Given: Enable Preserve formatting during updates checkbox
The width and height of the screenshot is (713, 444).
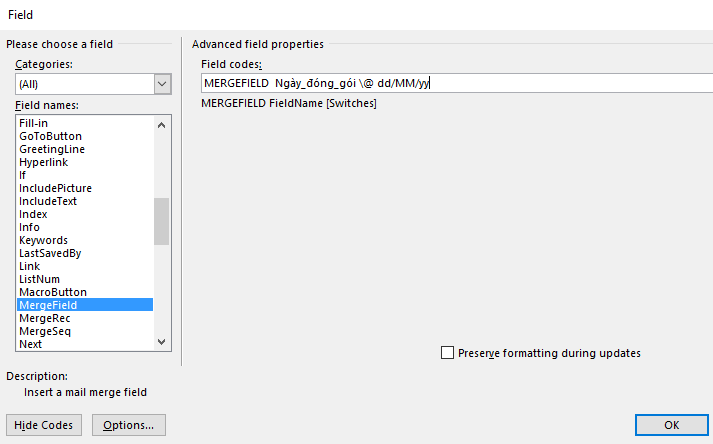Looking at the screenshot, I should coord(447,353).
